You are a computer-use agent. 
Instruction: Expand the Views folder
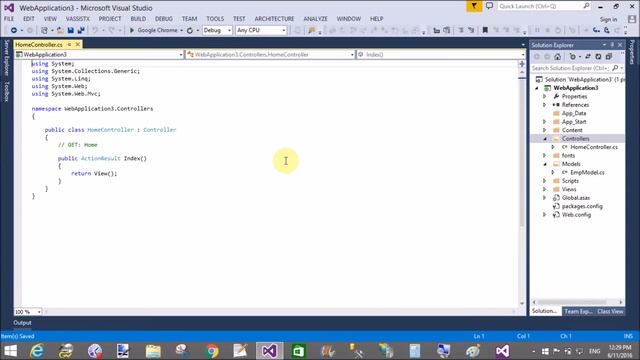click(x=544, y=189)
